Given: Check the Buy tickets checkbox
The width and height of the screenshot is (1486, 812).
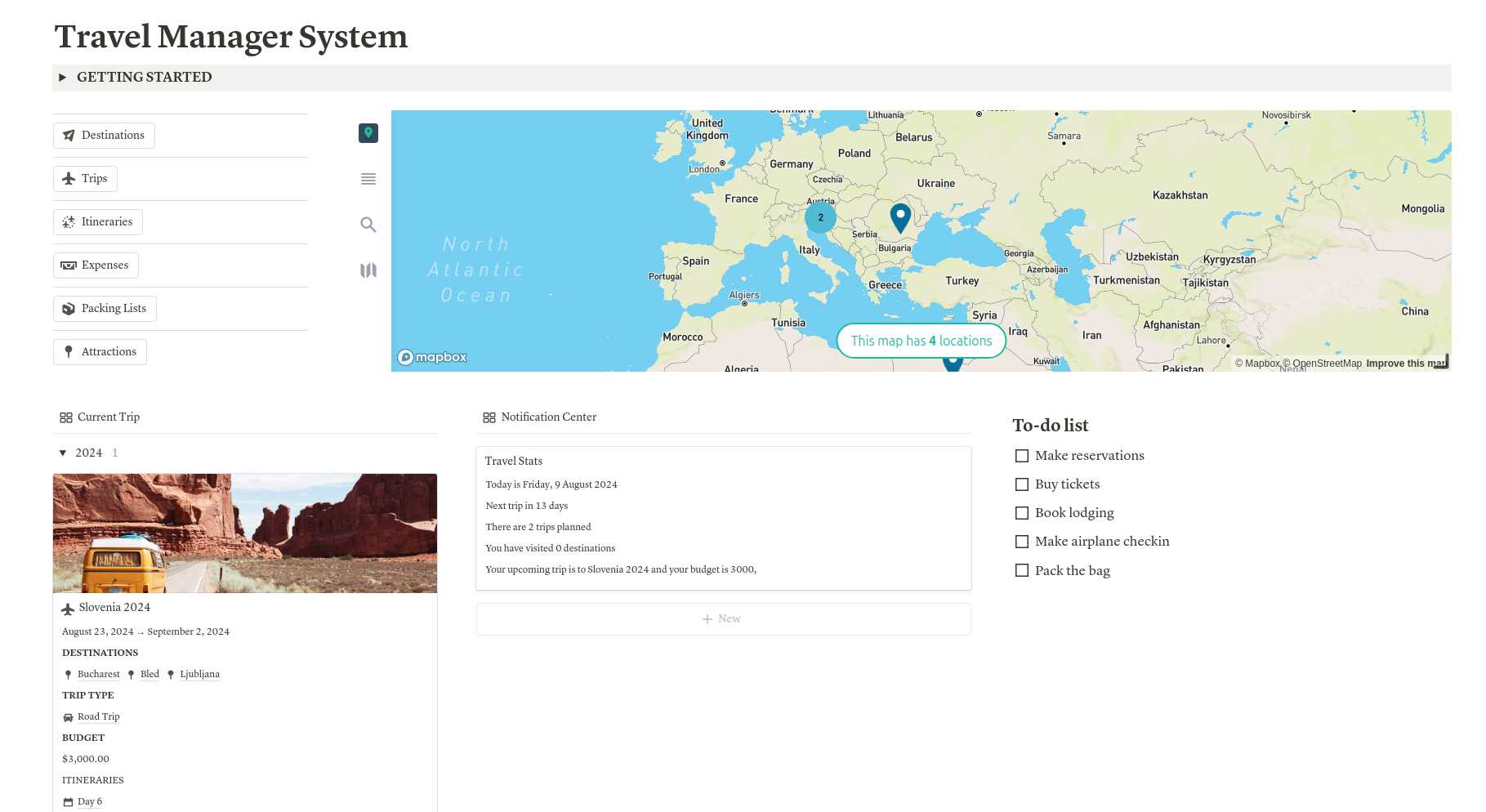Looking at the screenshot, I should 1022,484.
